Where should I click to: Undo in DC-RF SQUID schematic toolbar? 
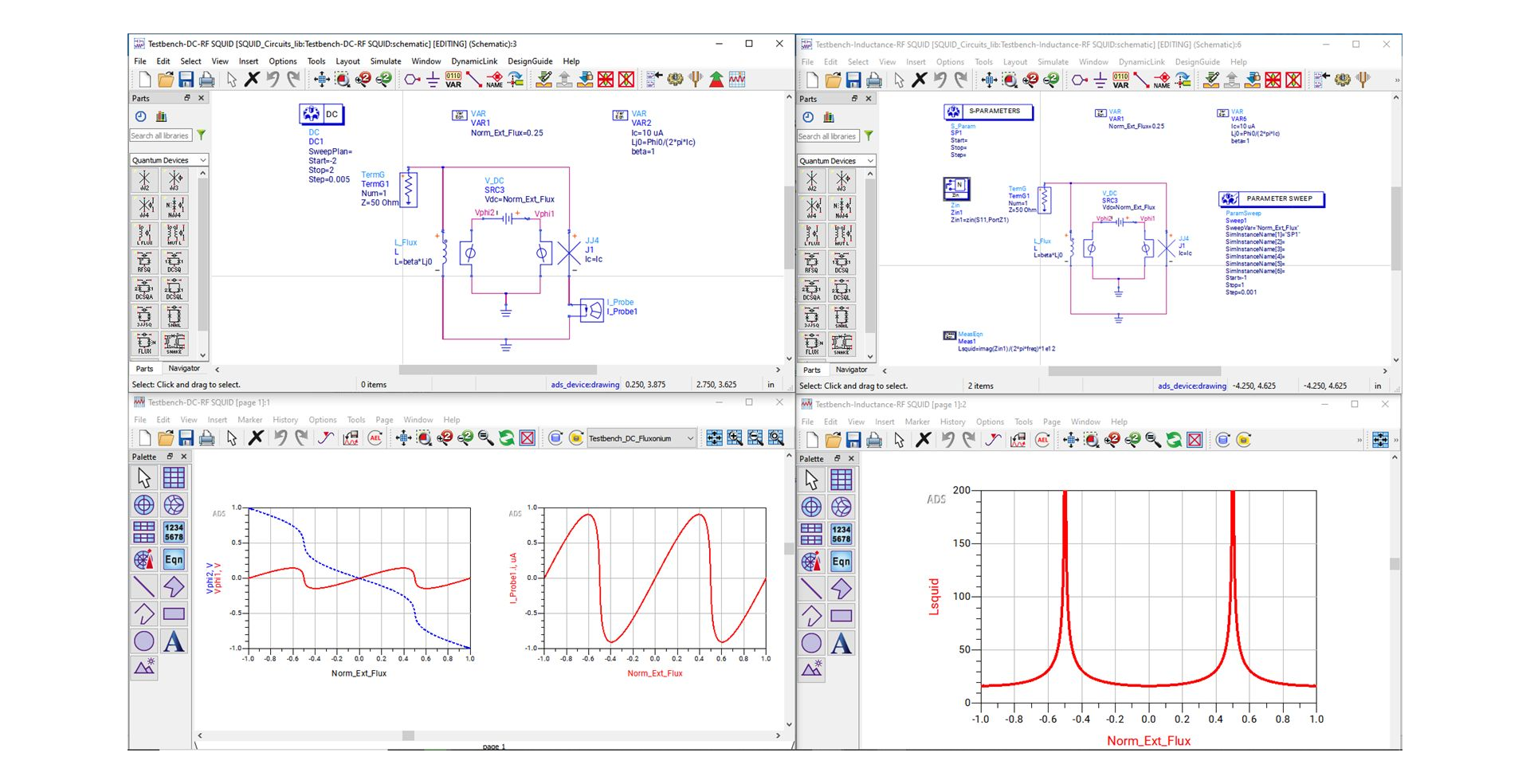[273, 80]
